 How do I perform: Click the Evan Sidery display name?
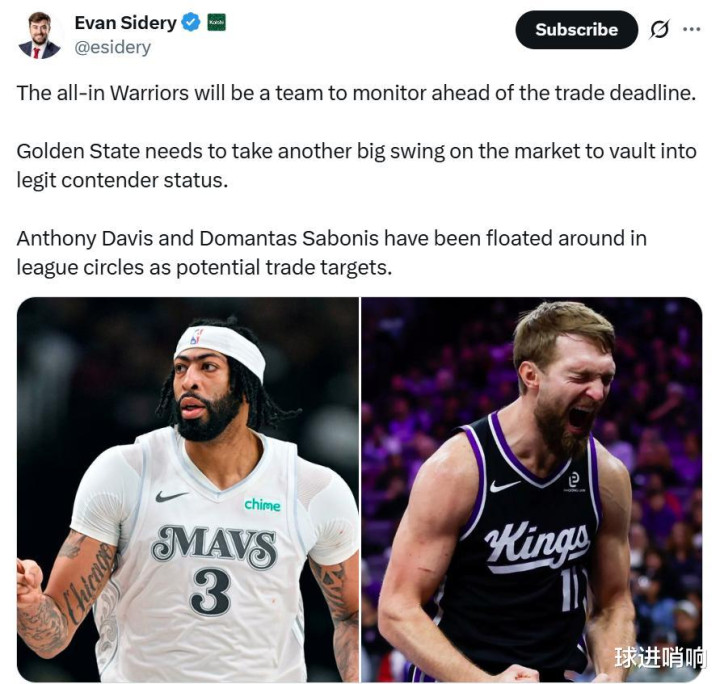(125, 23)
